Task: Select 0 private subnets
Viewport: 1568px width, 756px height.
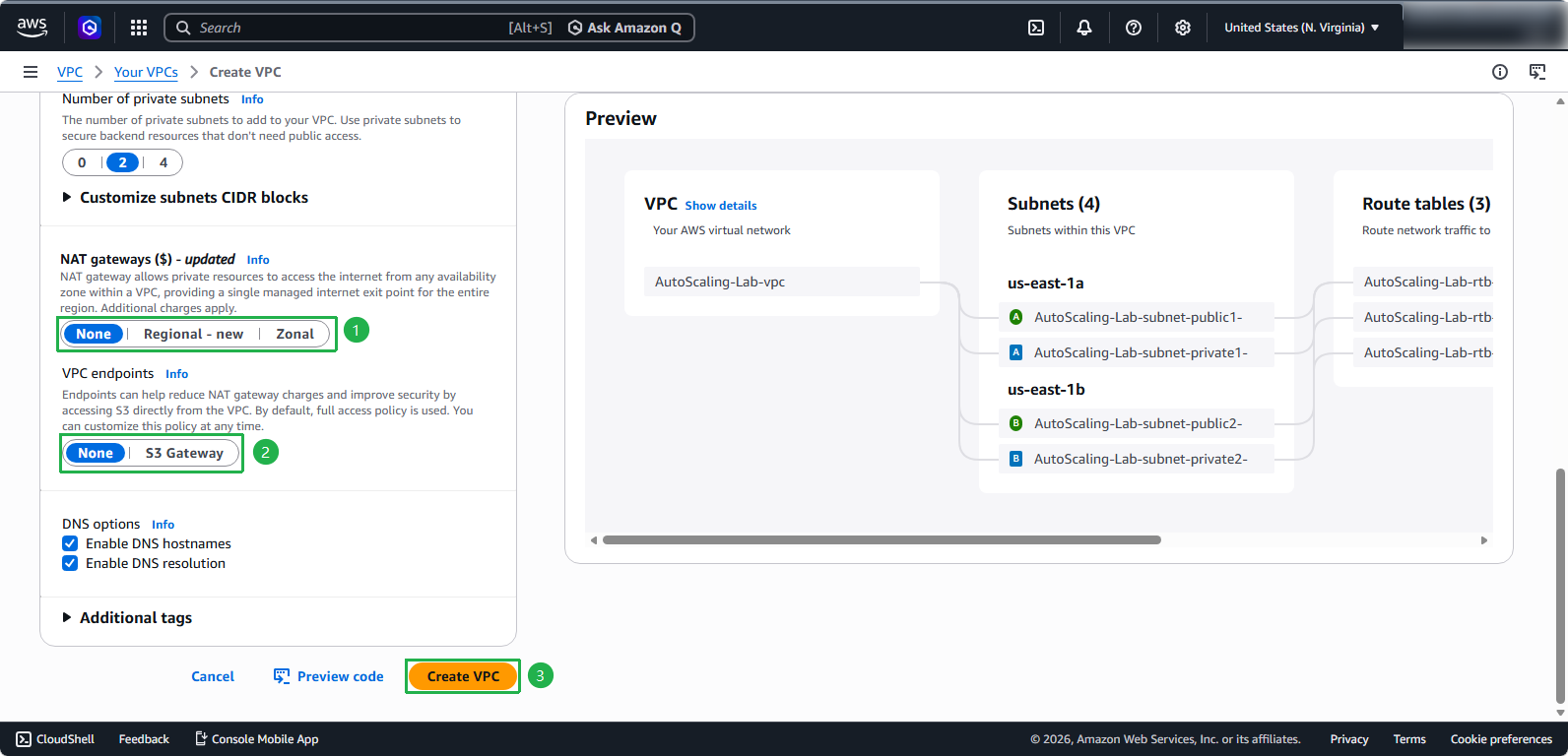Action: point(82,162)
